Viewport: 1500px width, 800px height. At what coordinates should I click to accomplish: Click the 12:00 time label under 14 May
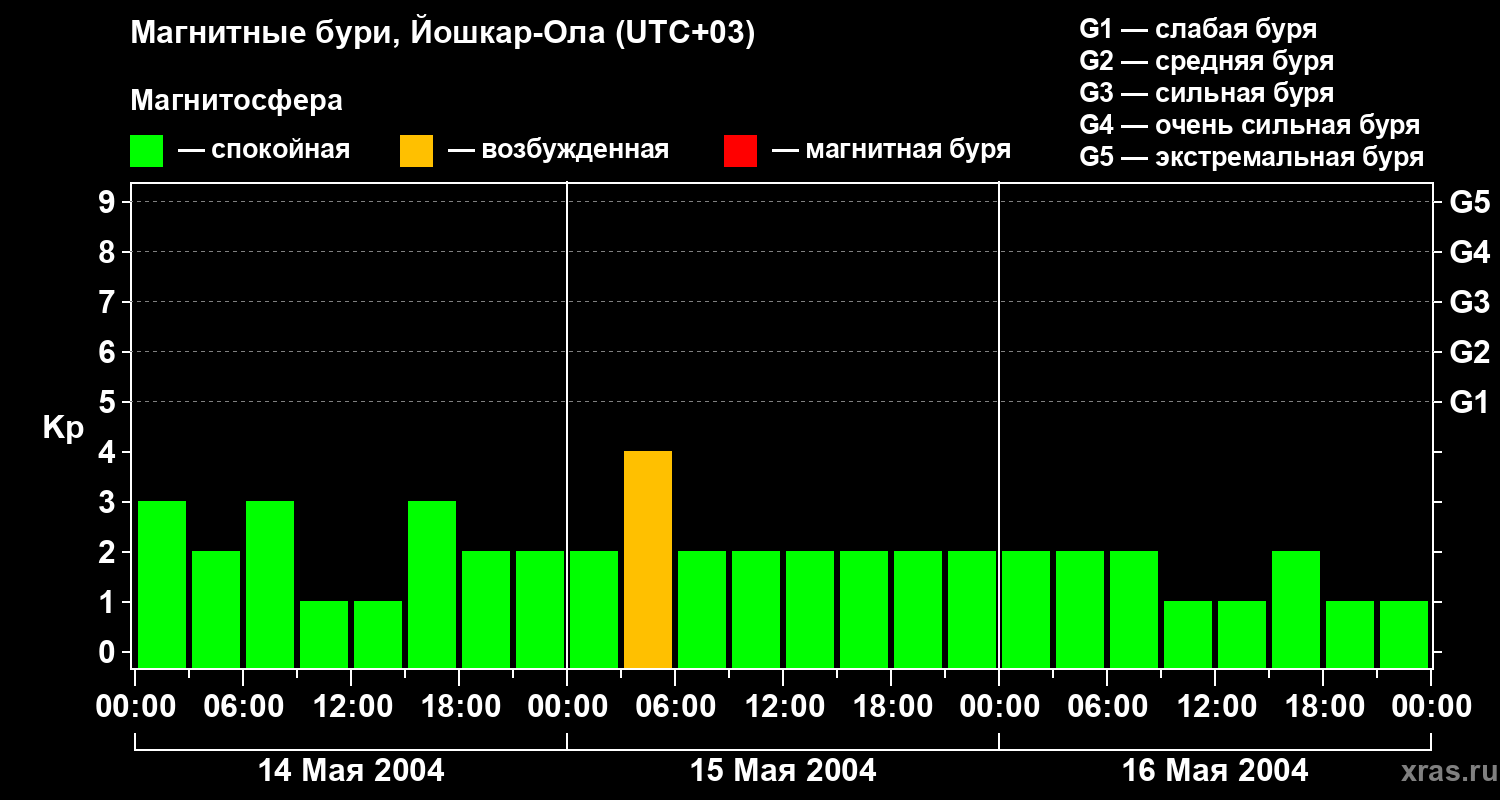(x=351, y=707)
